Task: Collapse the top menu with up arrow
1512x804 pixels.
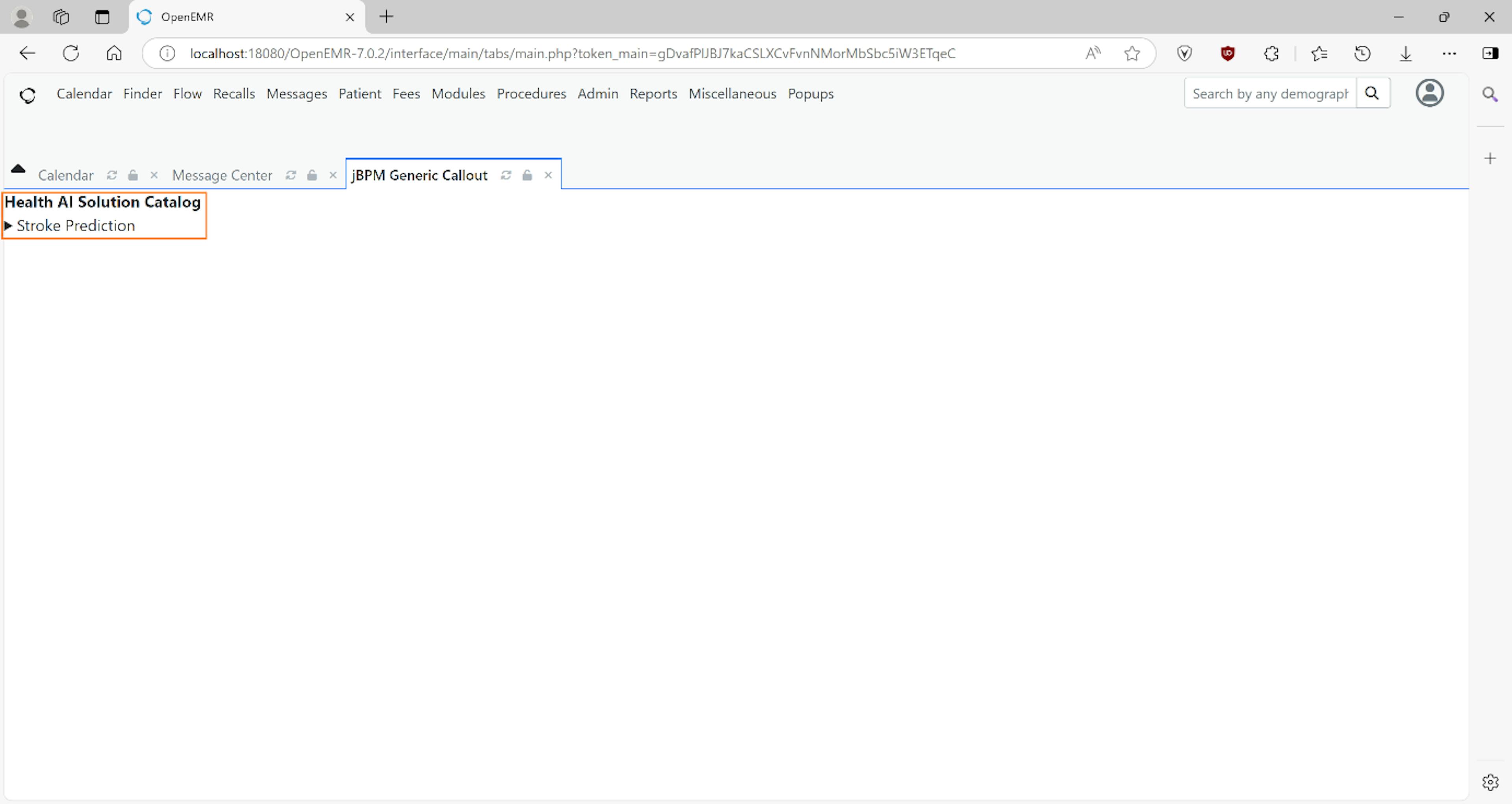Action: coord(18,169)
